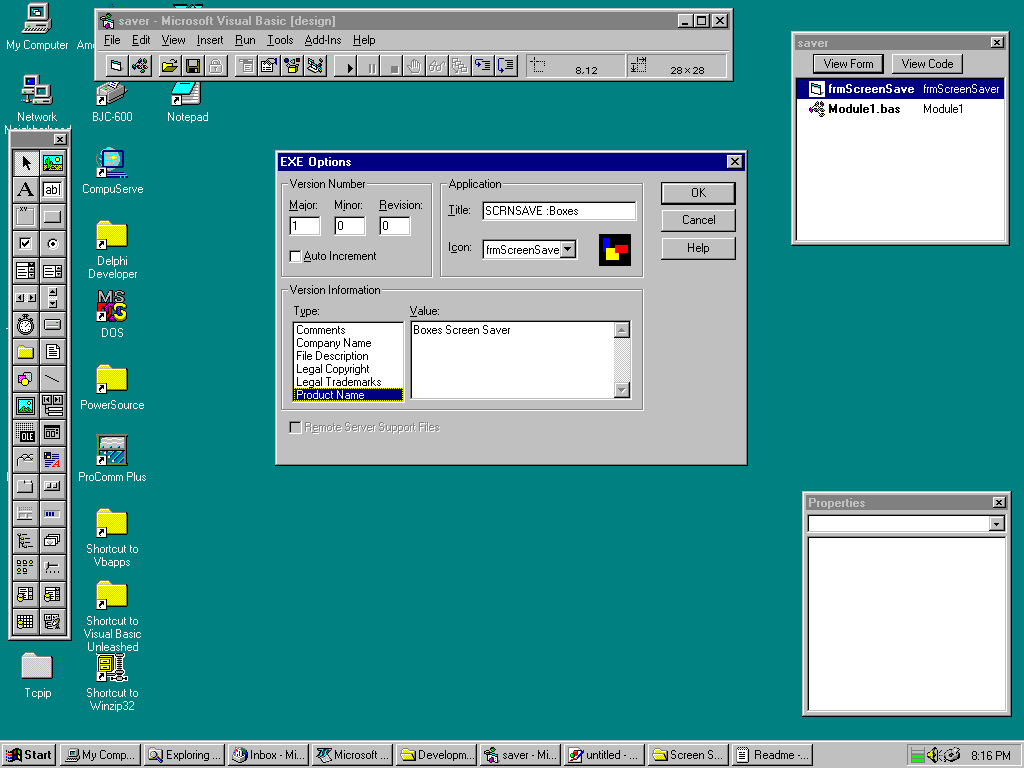The image size is (1024, 768).
Task: Select the TextBox tool in the toolbox
Action: (x=52, y=189)
